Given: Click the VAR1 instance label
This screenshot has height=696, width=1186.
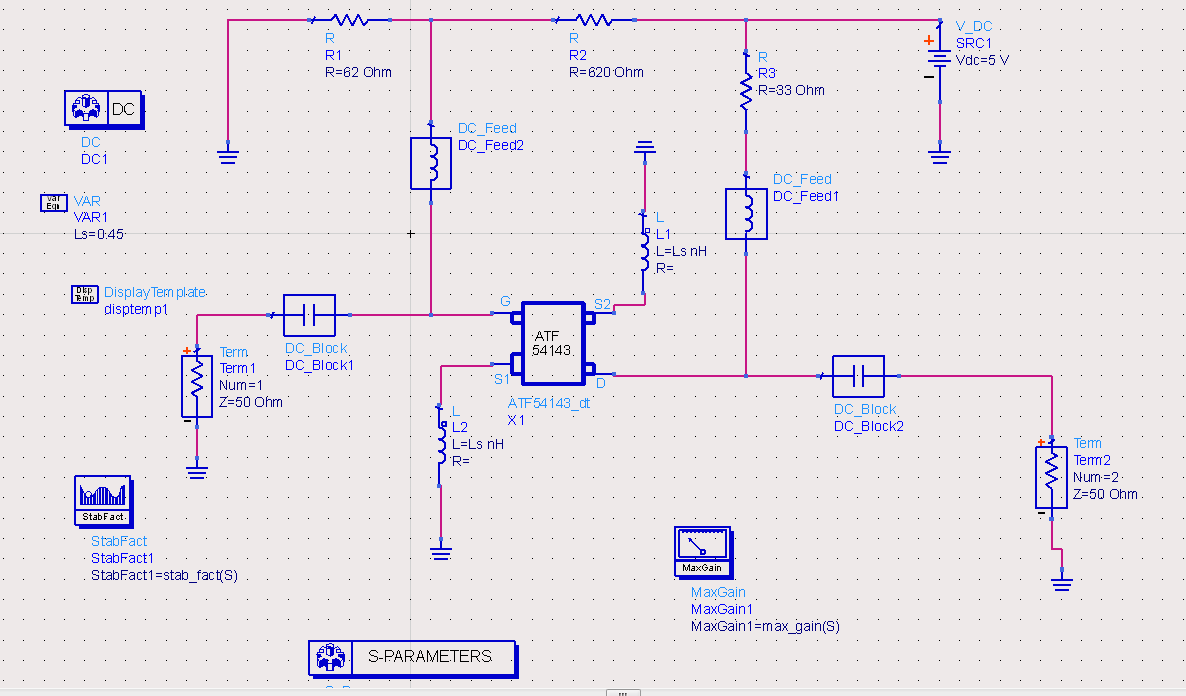Looking at the screenshot, I should (x=91, y=218).
